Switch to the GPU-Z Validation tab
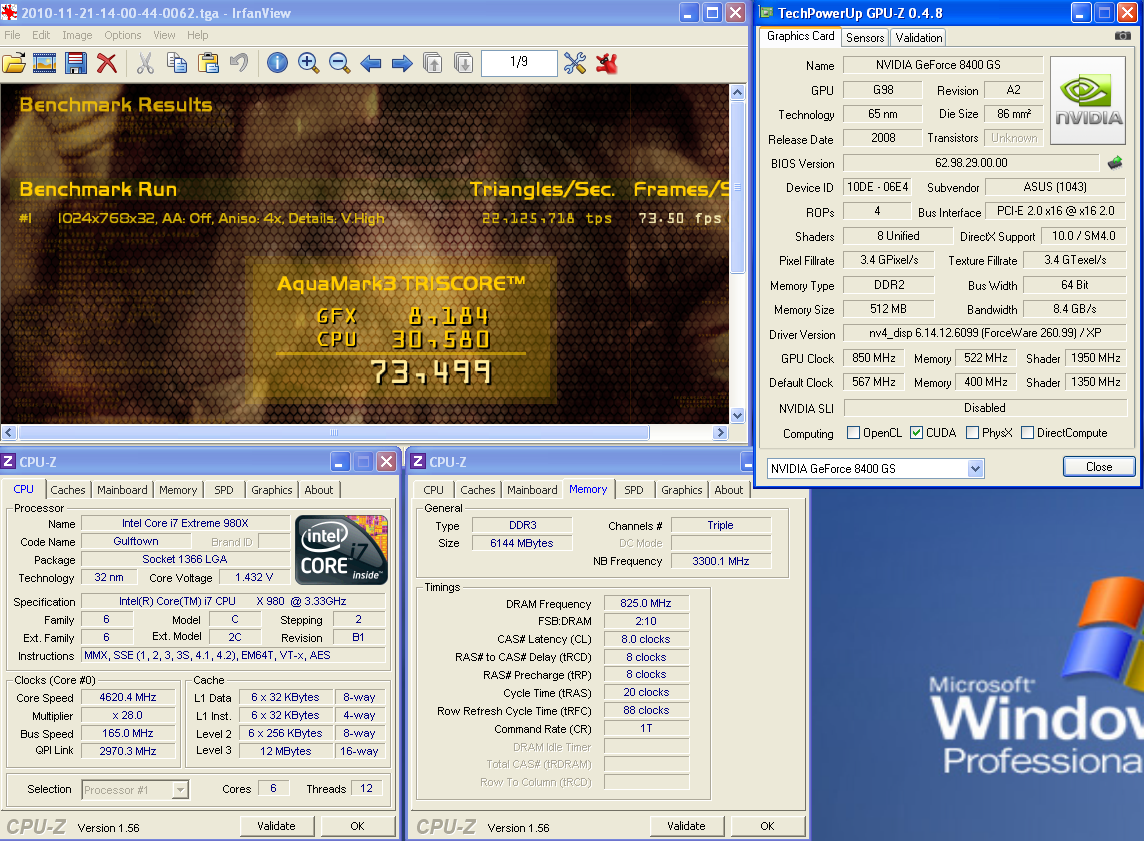The image size is (1144, 841). [x=919, y=38]
